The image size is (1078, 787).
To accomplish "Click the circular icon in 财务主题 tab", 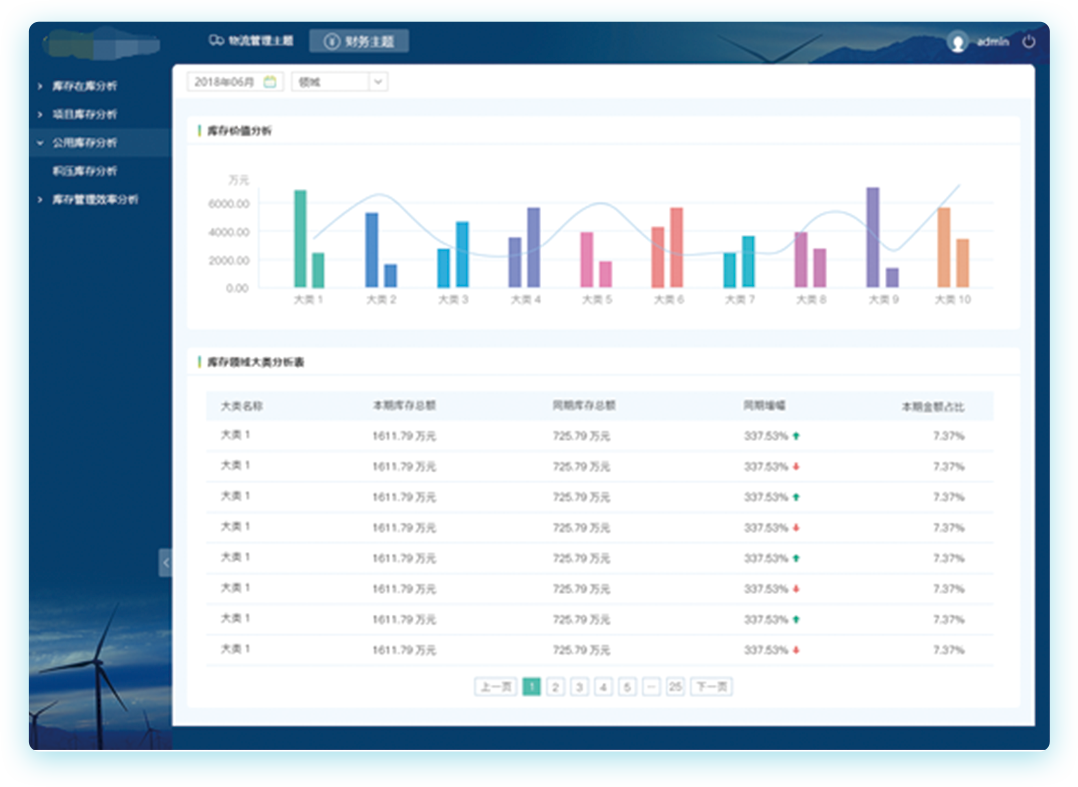I will [330, 41].
